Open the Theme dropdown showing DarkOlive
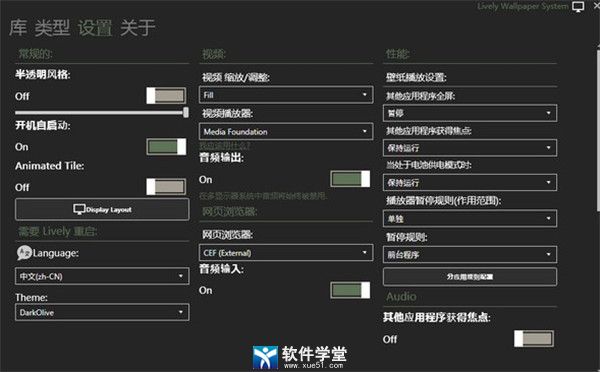The height and width of the screenshot is (372, 600). click(102, 312)
